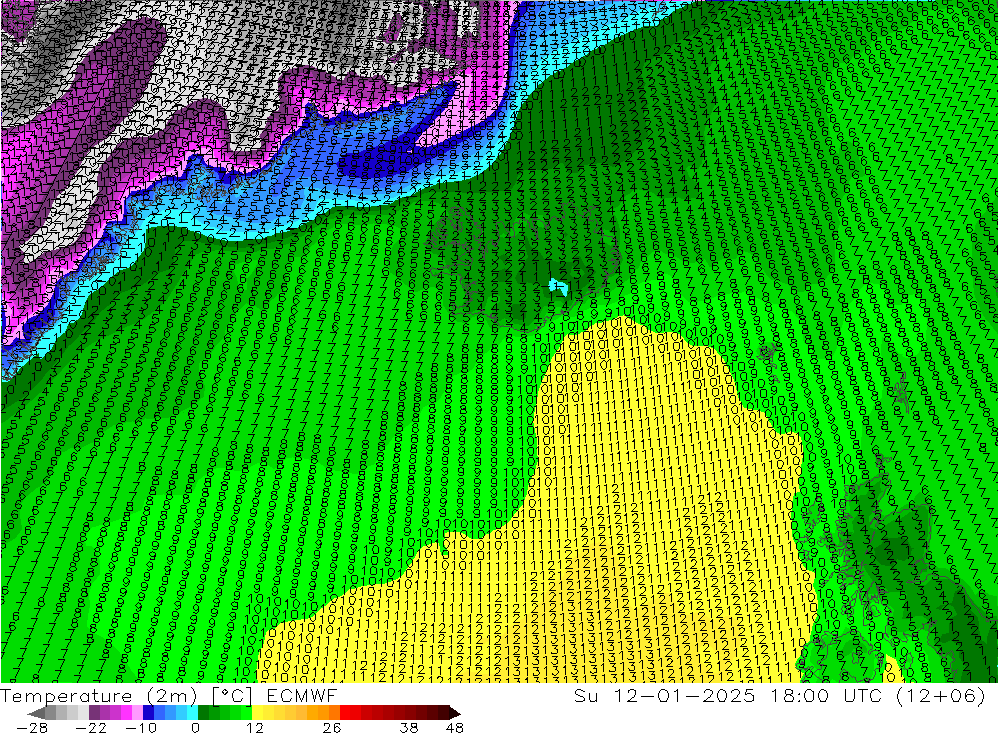Click the '26' legend value
Viewport: 1000px width, 733px height.
click(332, 727)
